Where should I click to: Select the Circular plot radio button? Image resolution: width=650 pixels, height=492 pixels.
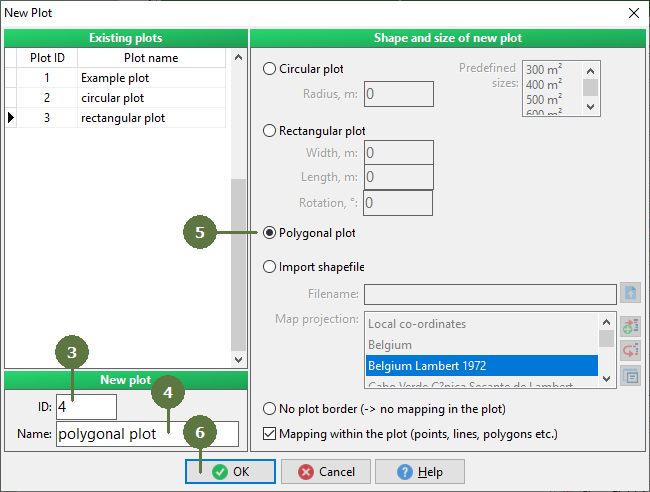coord(269,68)
